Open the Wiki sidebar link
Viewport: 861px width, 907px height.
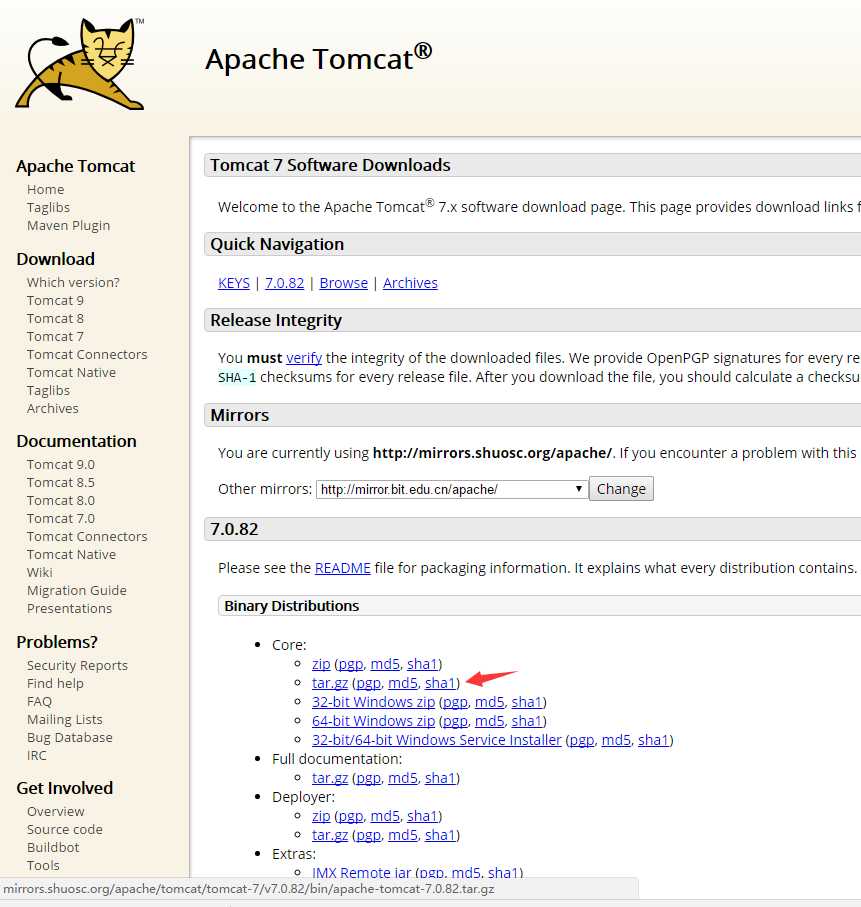pyautogui.click(x=39, y=573)
